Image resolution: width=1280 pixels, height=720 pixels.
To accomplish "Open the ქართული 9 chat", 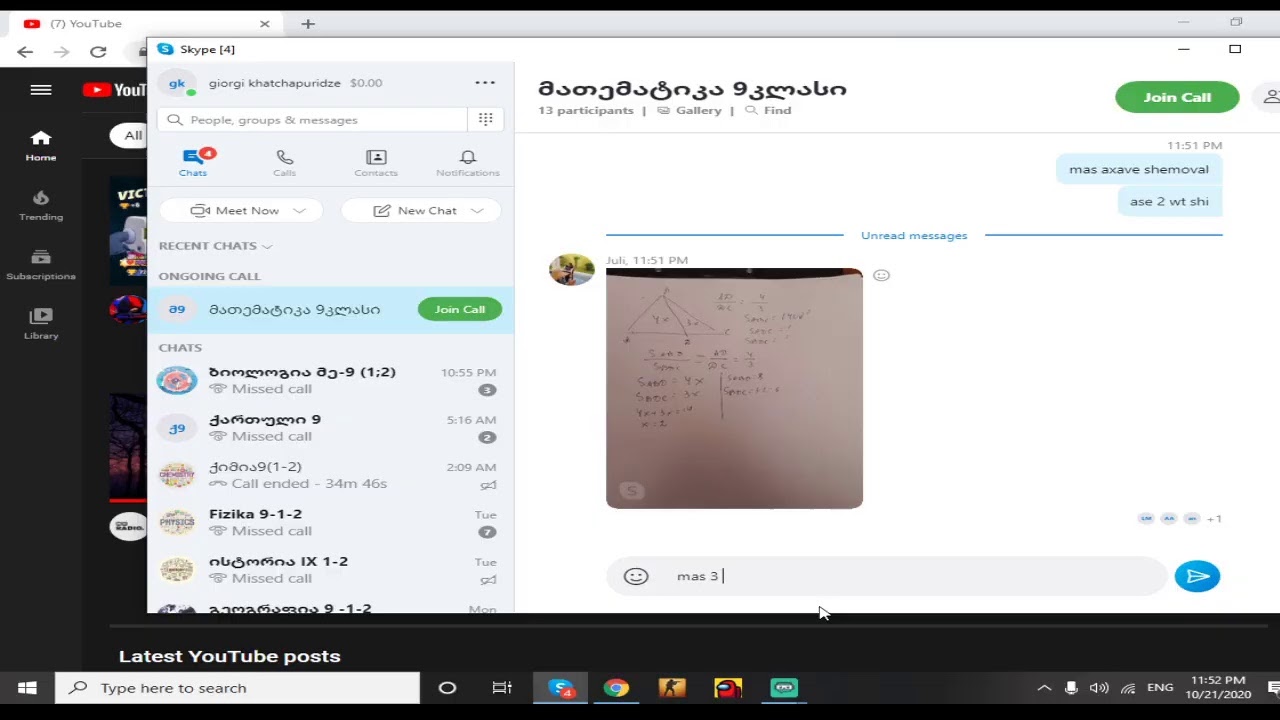I will pos(331,428).
